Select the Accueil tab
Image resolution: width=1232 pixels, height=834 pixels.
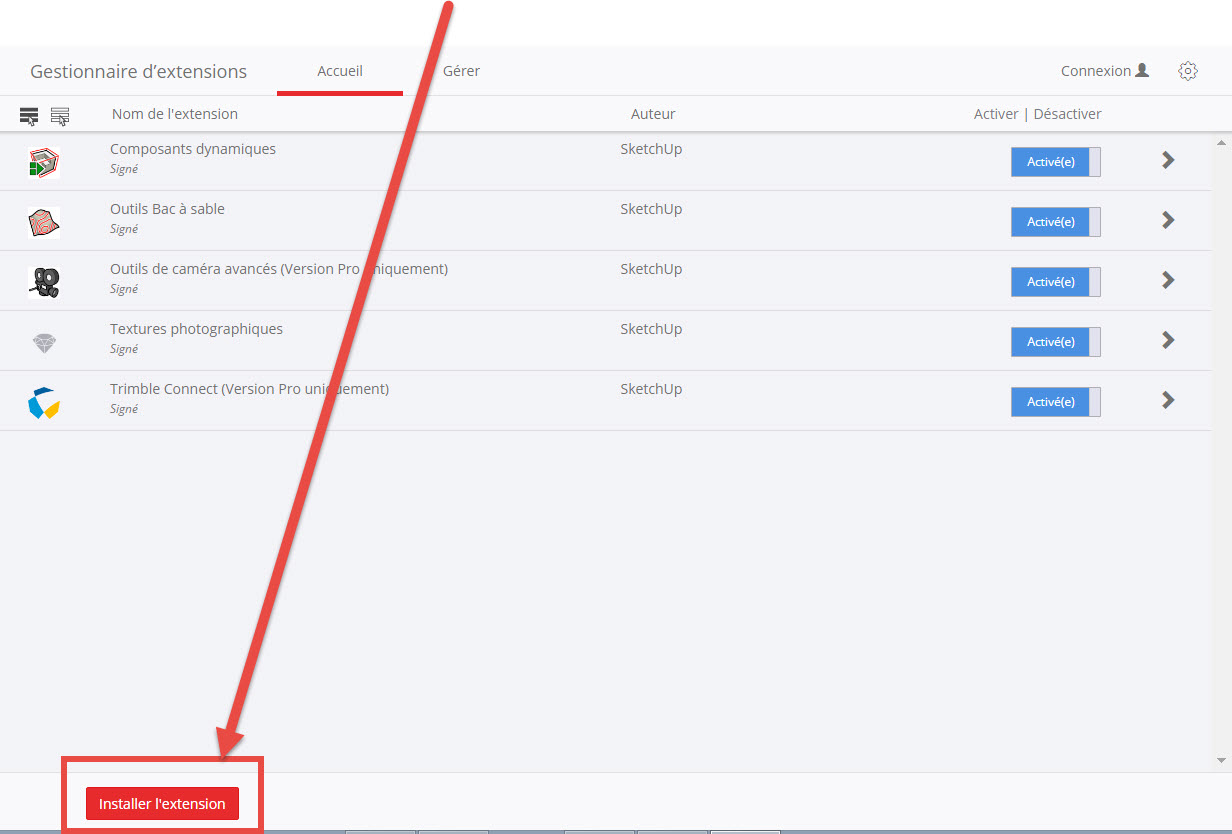click(x=340, y=71)
